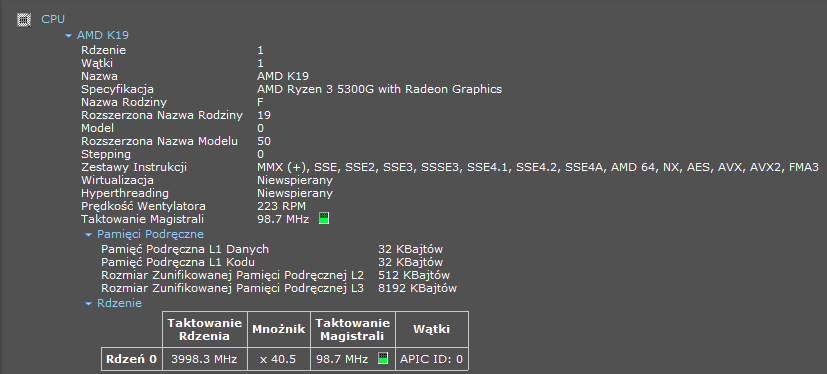Click the AMD K19 heading label

tap(103, 35)
